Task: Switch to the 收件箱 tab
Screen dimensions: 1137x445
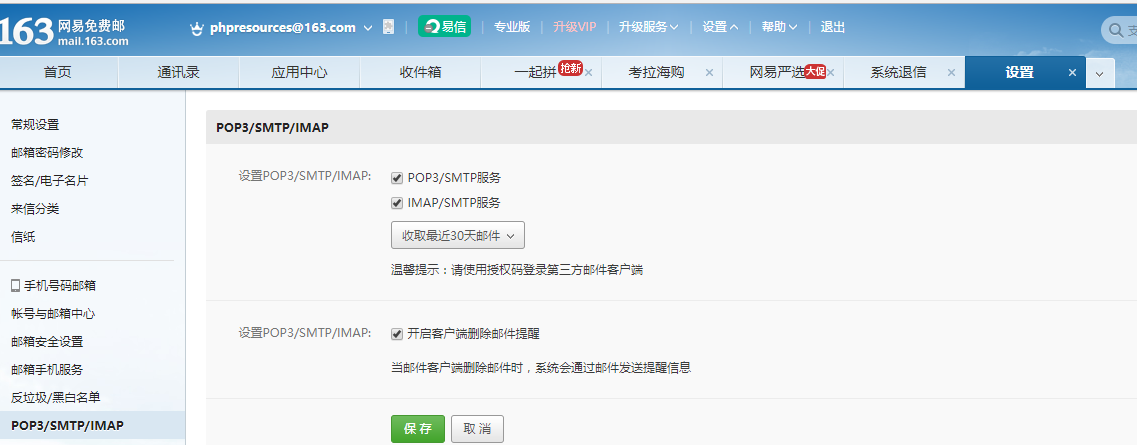Action: click(420, 73)
